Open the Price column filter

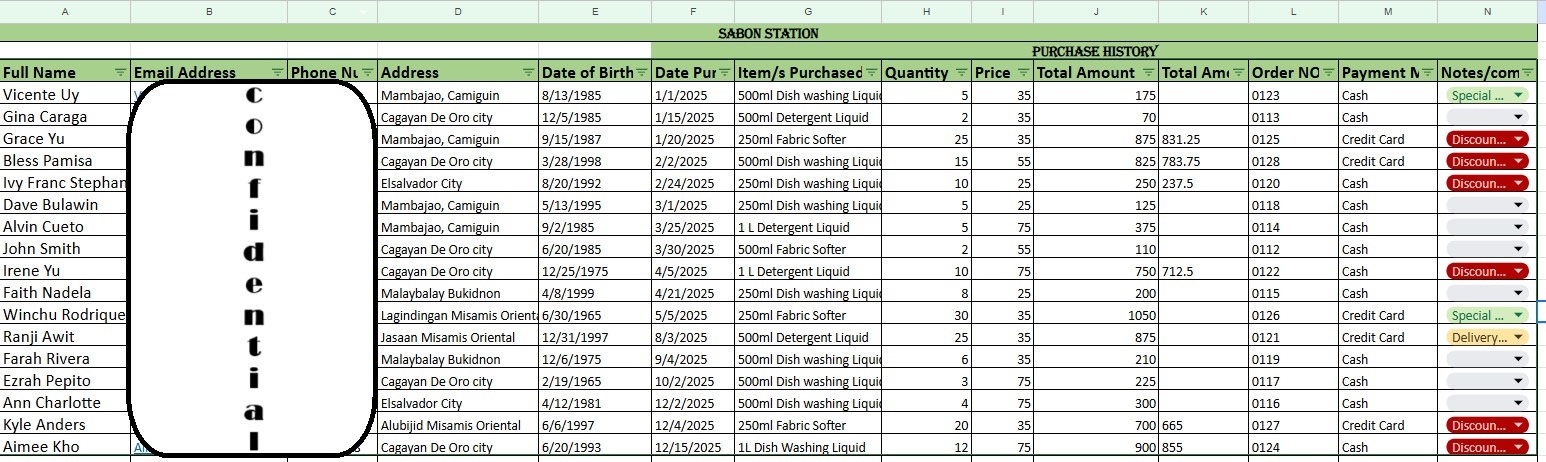pyautogui.click(x=1024, y=72)
